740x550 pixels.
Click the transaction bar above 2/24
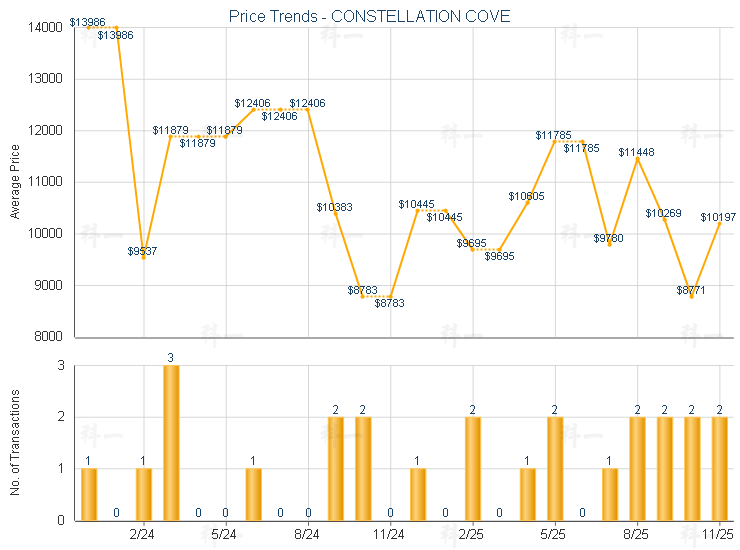click(144, 493)
